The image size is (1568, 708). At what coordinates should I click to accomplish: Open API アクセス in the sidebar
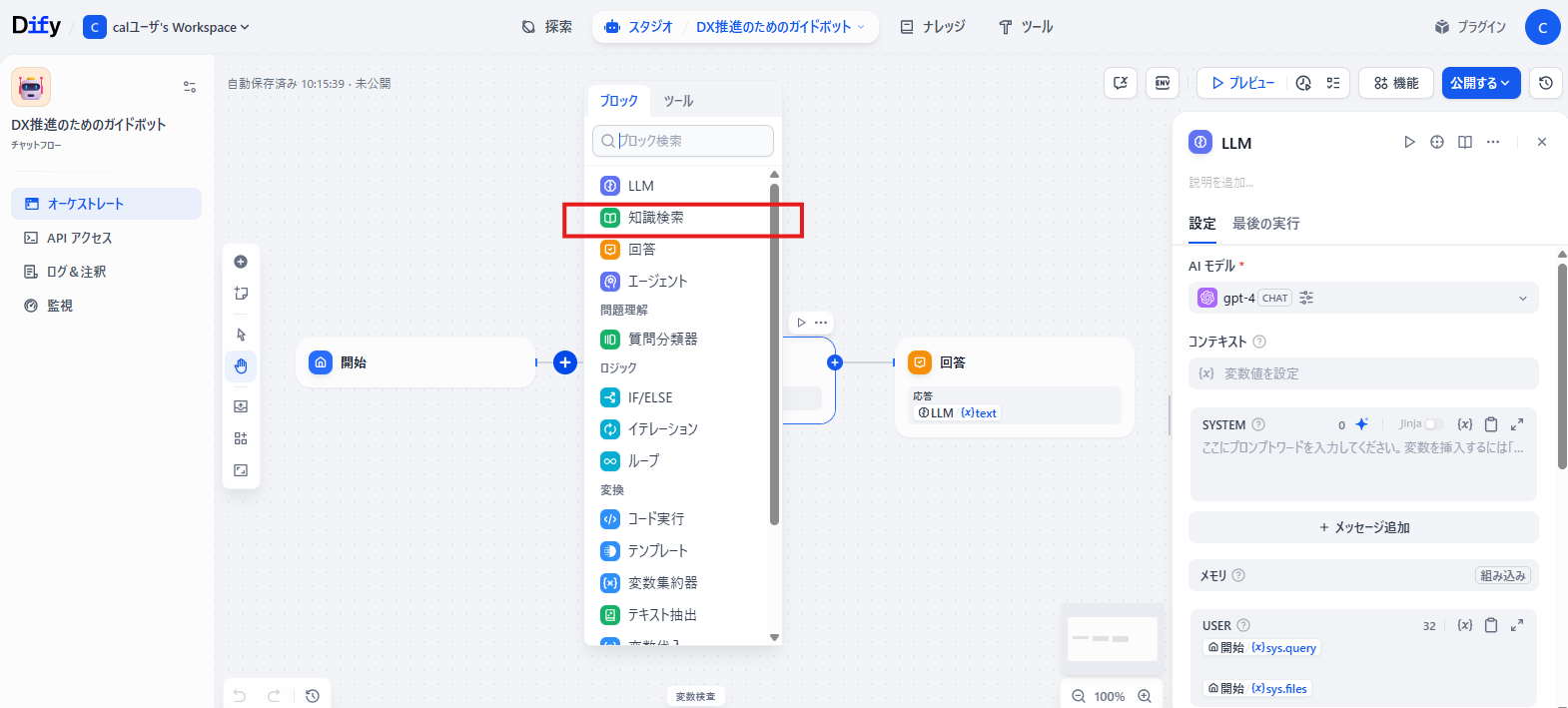[x=106, y=238]
